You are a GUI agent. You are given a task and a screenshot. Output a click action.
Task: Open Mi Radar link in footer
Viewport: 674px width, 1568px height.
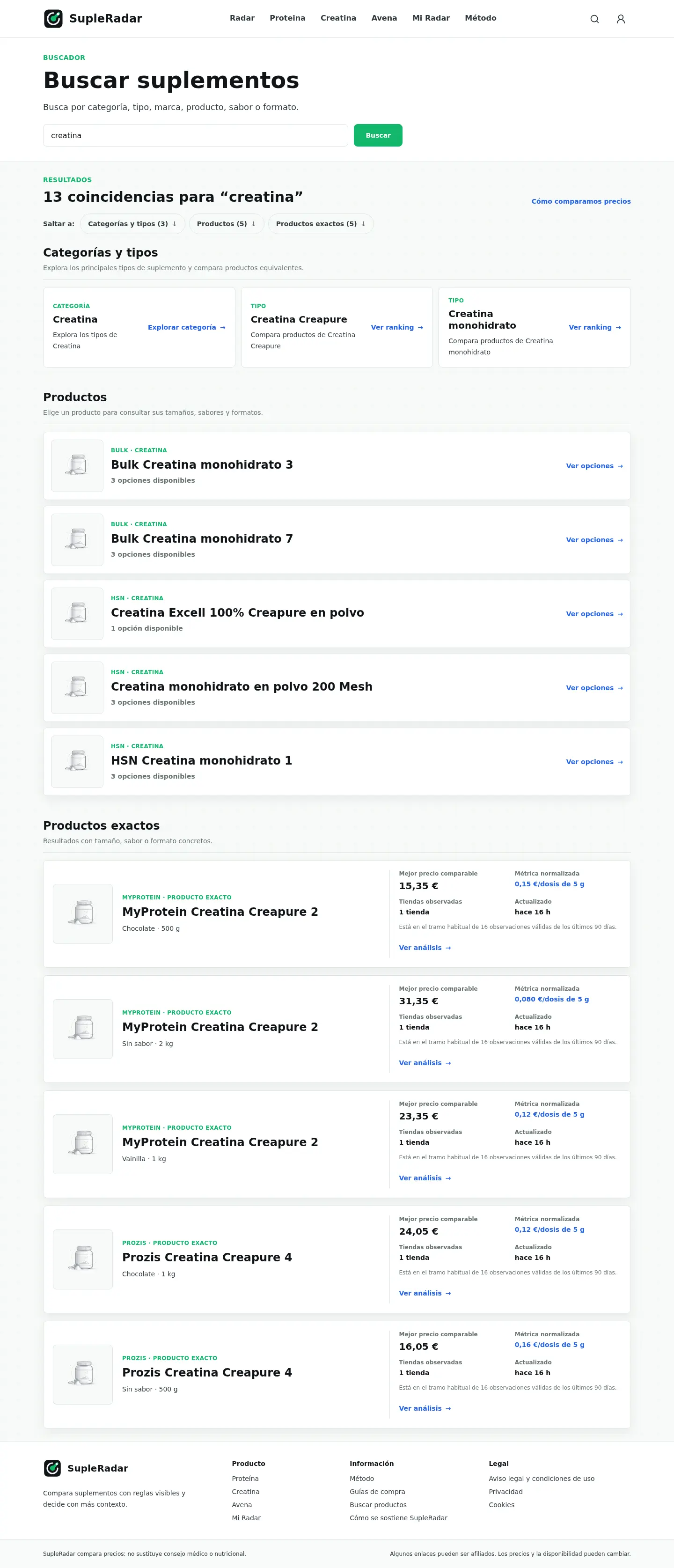click(246, 1517)
